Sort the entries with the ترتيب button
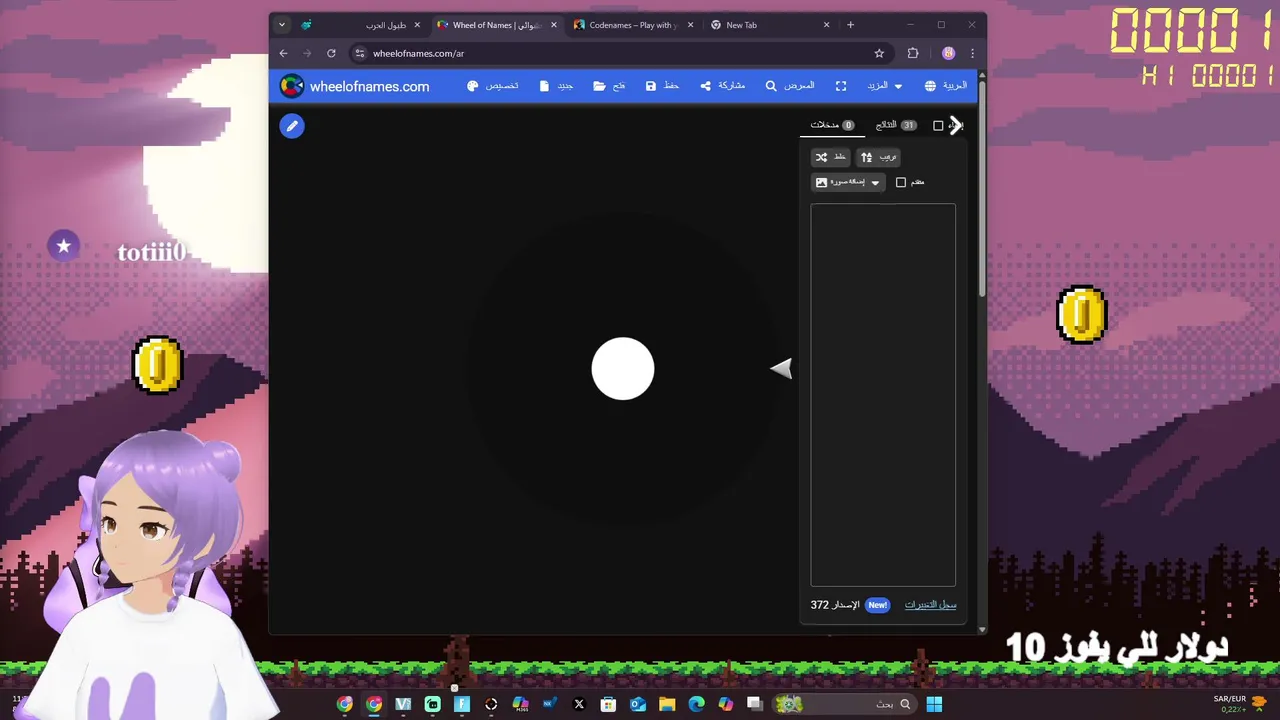This screenshot has height=720, width=1280. pos(879,157)
